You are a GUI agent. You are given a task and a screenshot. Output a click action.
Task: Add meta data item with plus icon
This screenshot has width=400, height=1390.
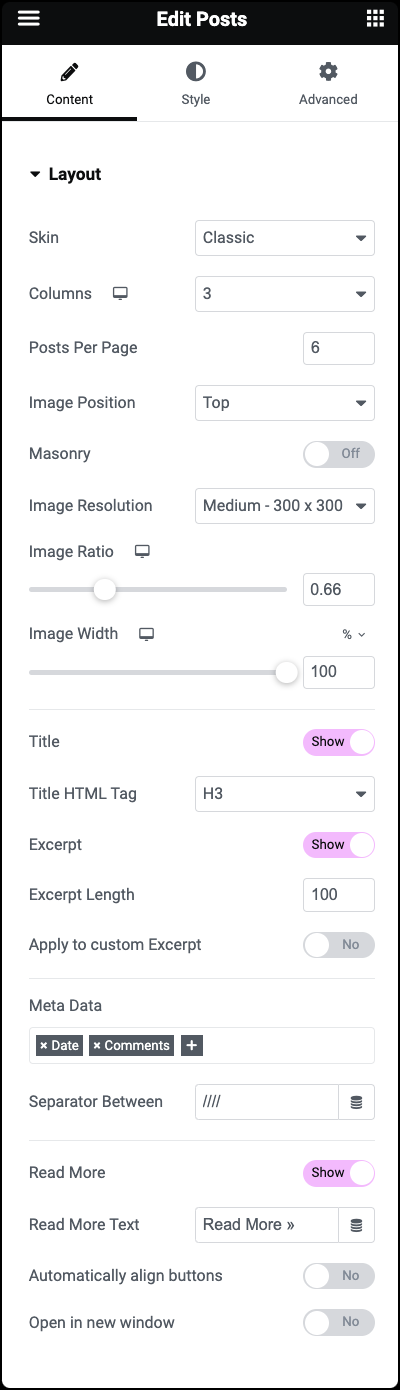[192, 1046]
